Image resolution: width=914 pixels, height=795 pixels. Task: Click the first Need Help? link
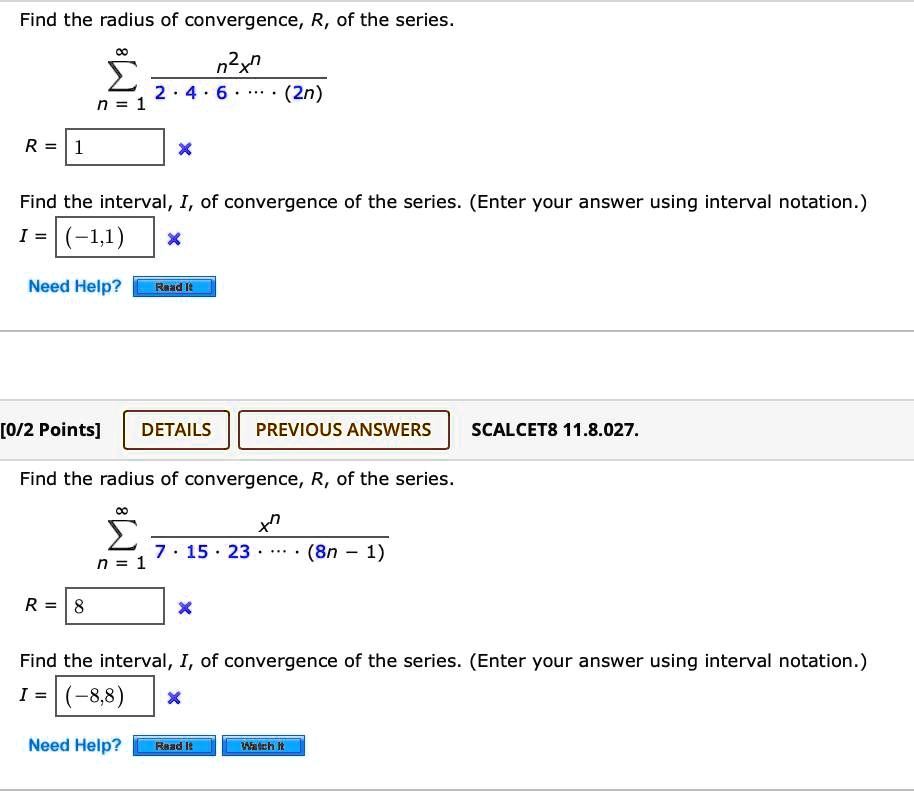(74, 287)
